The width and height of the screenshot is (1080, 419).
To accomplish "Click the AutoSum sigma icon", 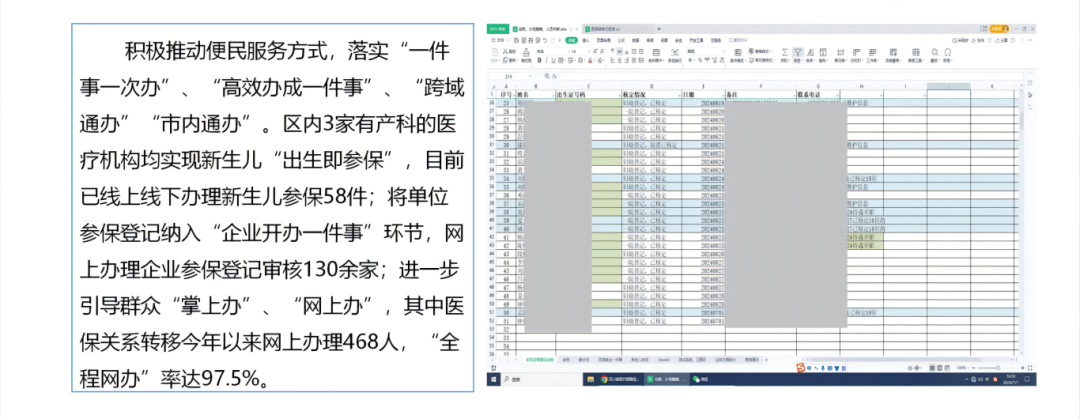I will pos(784,52).
